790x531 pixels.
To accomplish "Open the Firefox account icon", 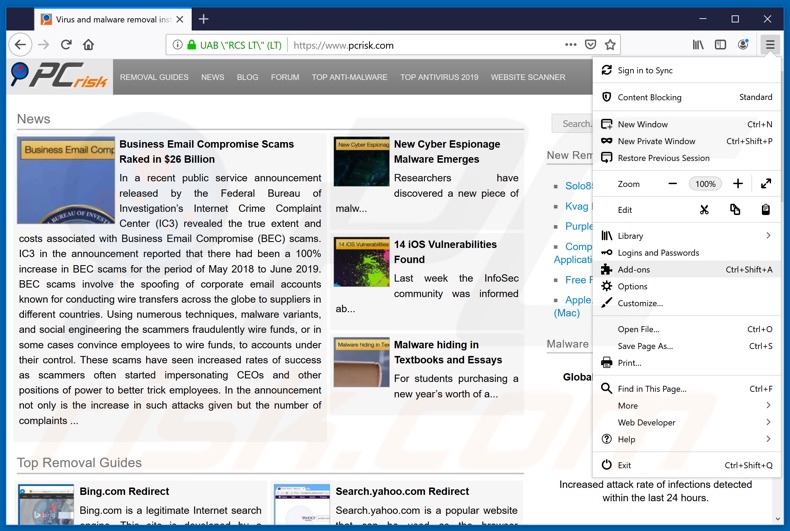I will (743, 45).
